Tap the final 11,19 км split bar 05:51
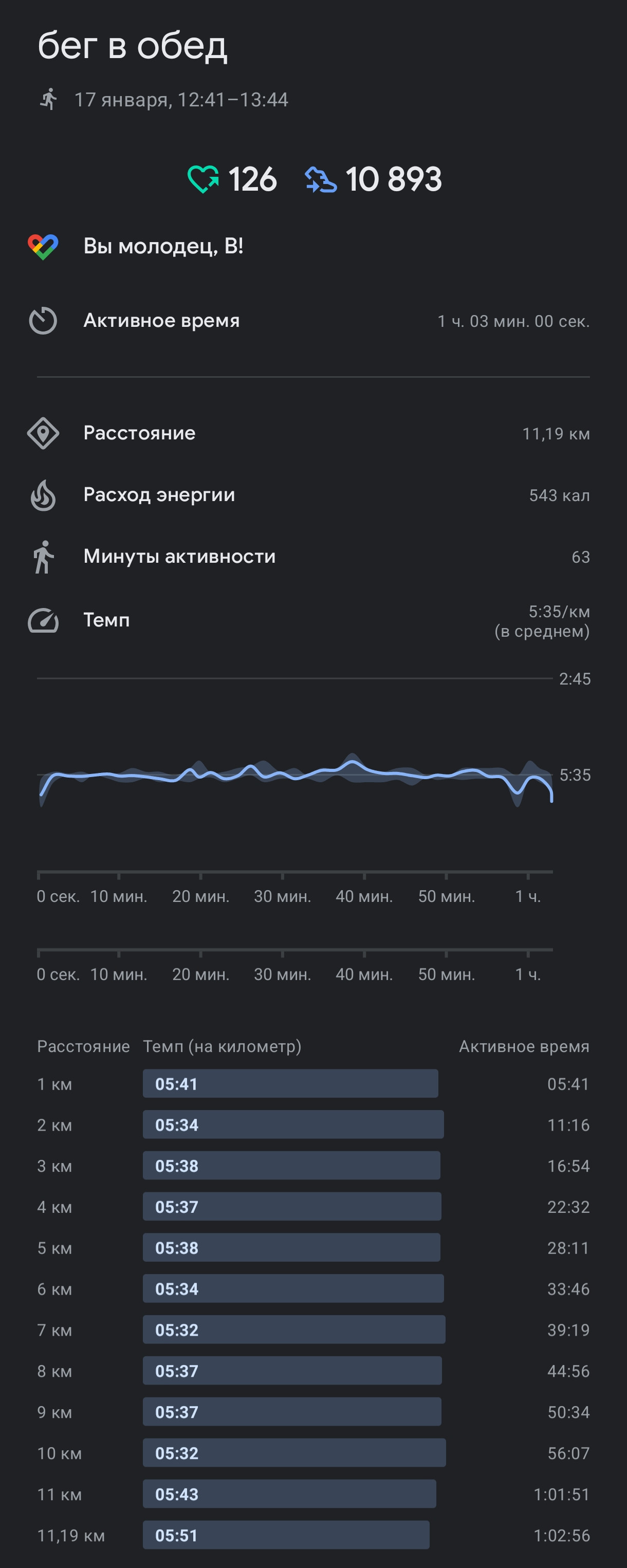Image resolution: width=627 pixels, height=1568 pixels. click(286, 1535)
